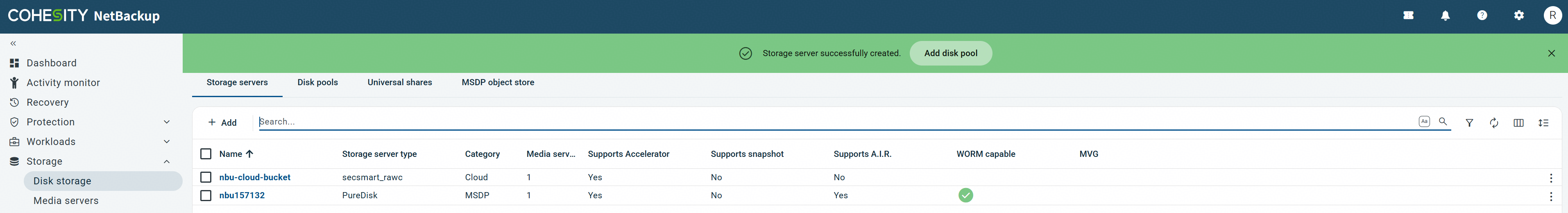Switch to the Disk pools tab
Image resolution: width=1568 pixels, height=213 pixels.
(318, 83)
